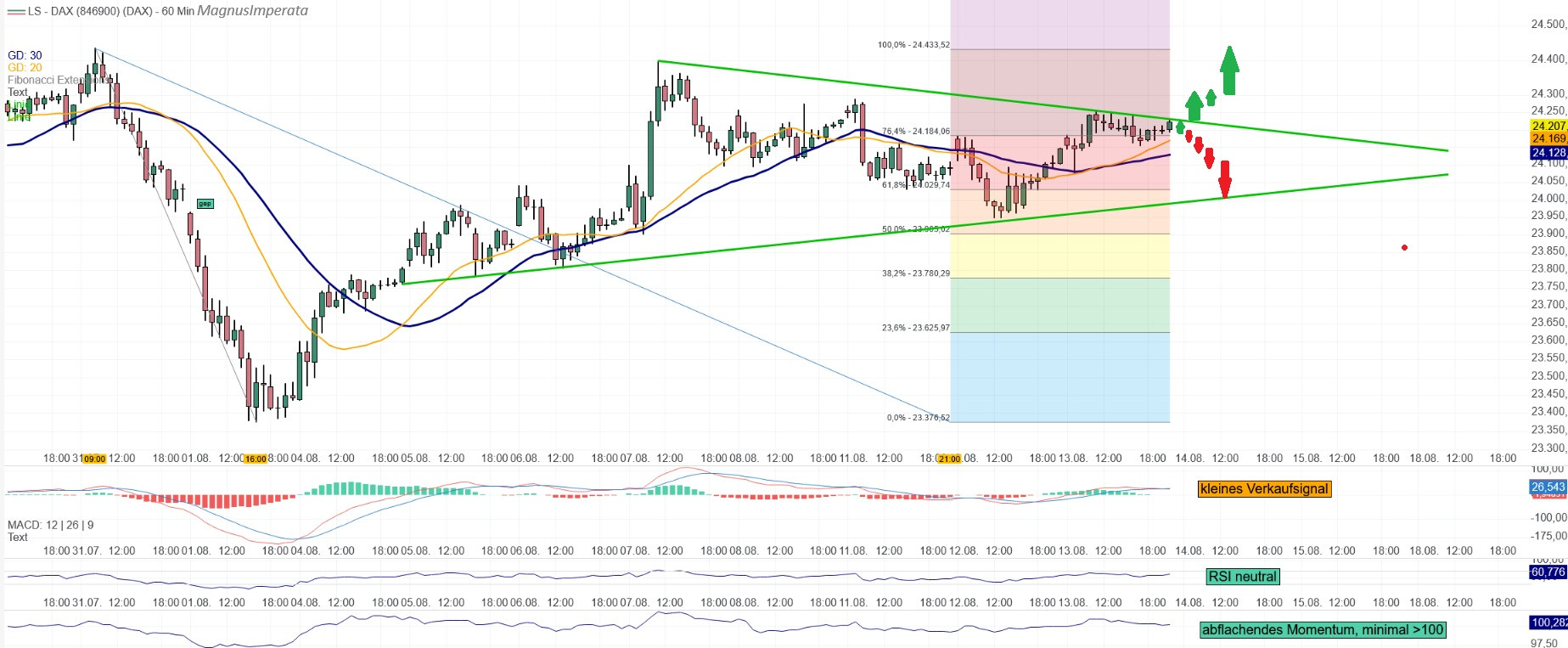This screenshot has width=1568, height=648.
Task: Click the 'RSI neutral' annotation
Action: [x=1242, y=577]
